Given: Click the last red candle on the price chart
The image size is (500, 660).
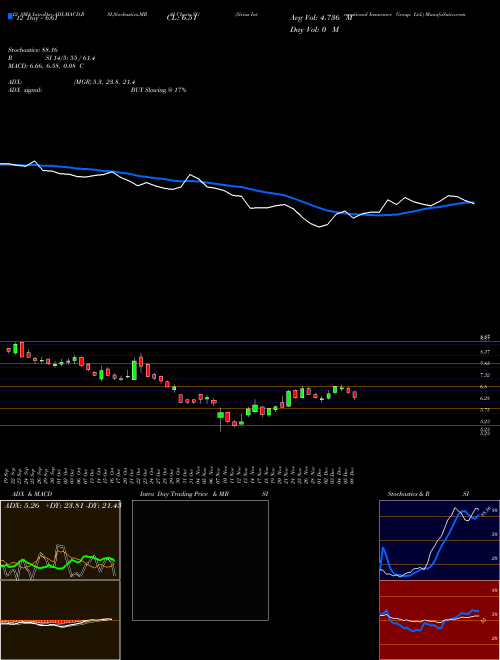Looking at the screenshot, I should coord(355,395).
